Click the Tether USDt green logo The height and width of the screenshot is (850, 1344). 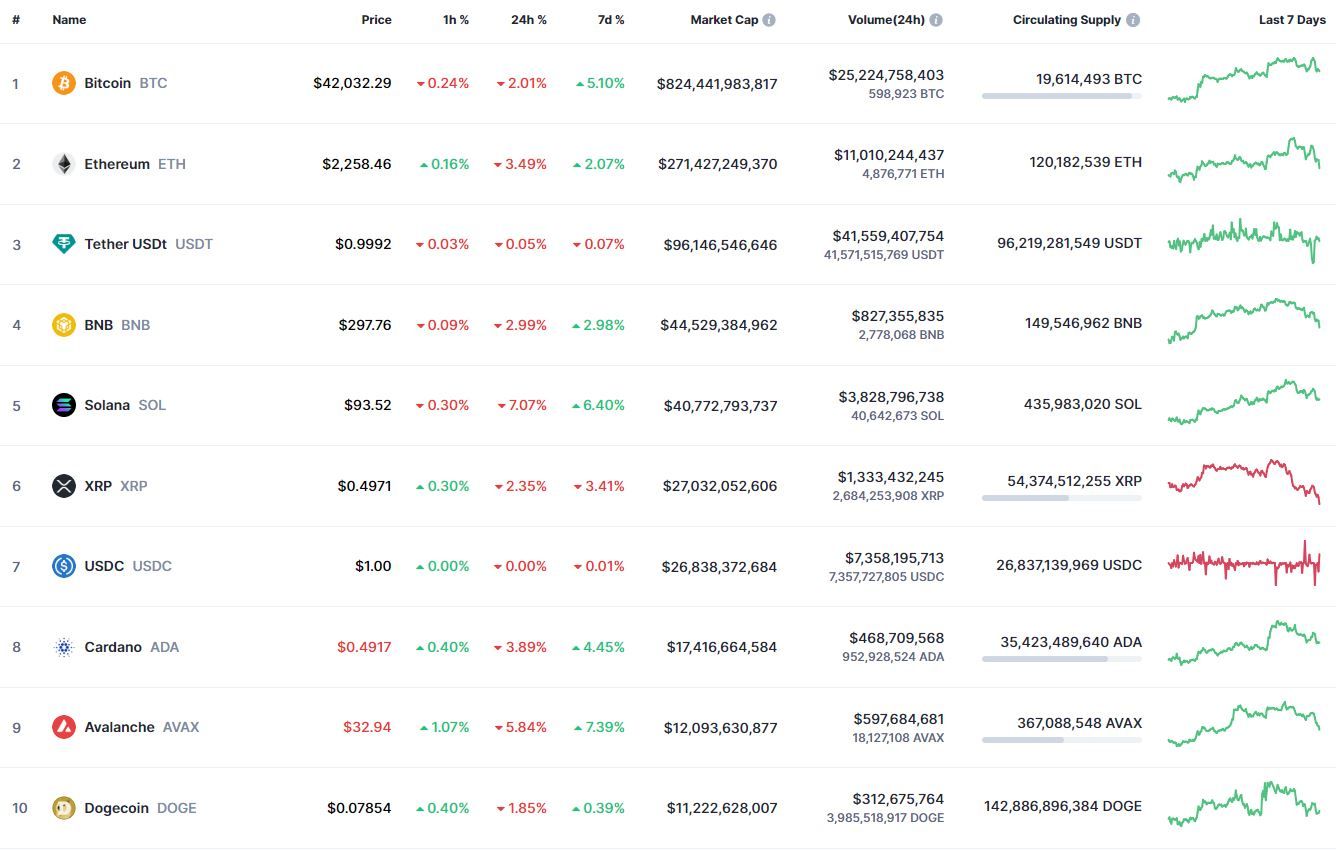click(64, 244)
